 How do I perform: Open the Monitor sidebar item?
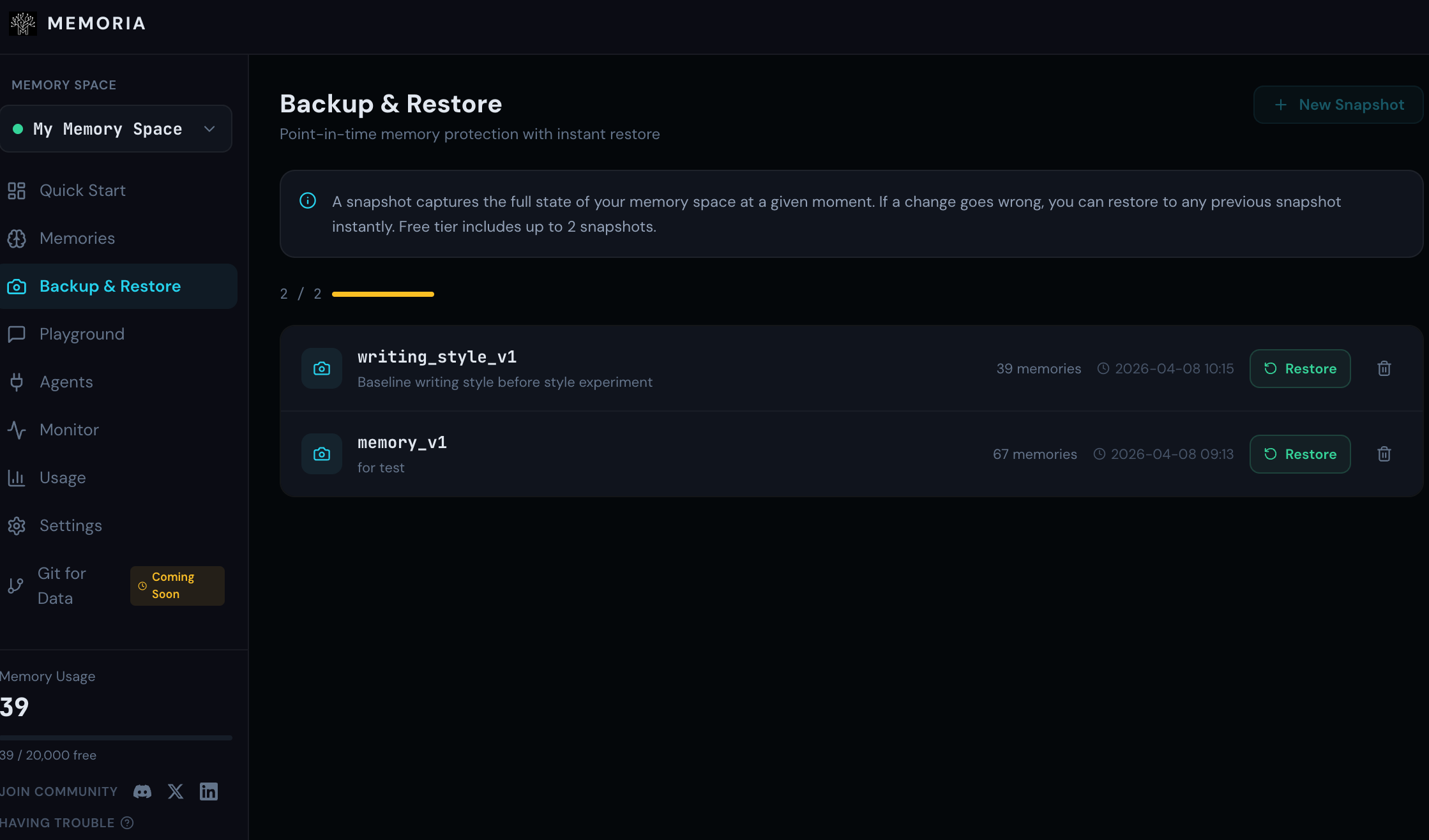tap(69, 430)
